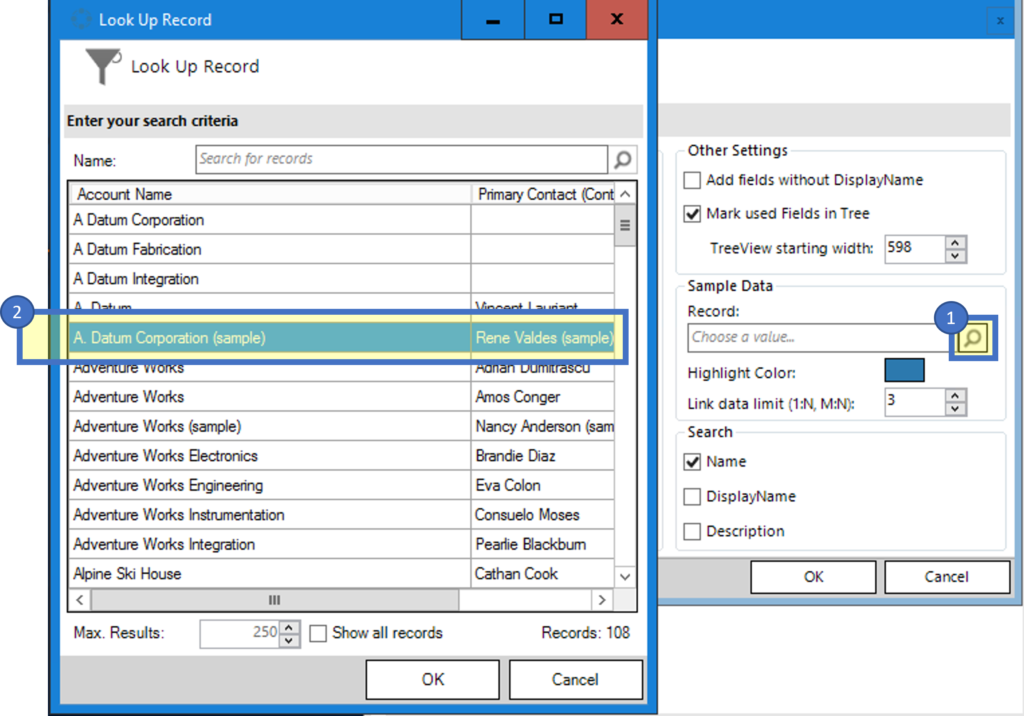Cancel the Other Settings dialog

click(946, 576)
